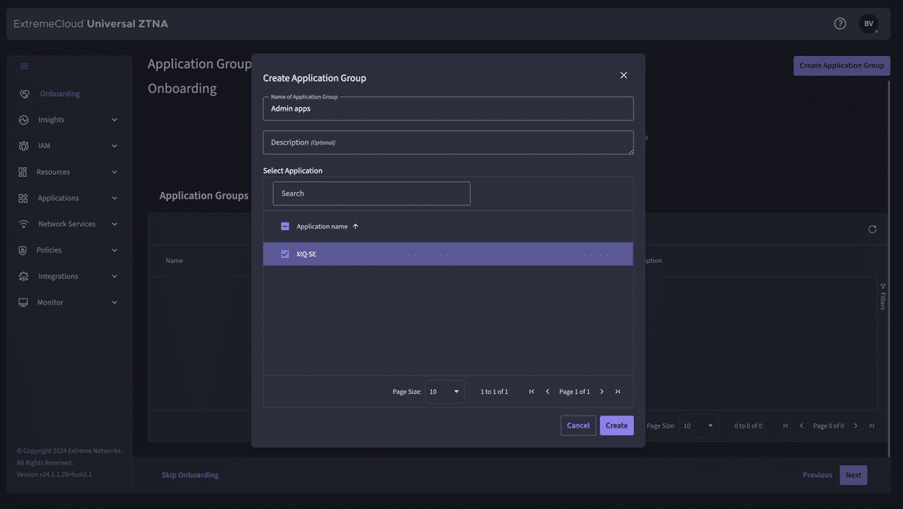903x509 pixels.
Task: Close the Create Application Group dialog
Action: [623, 76]
